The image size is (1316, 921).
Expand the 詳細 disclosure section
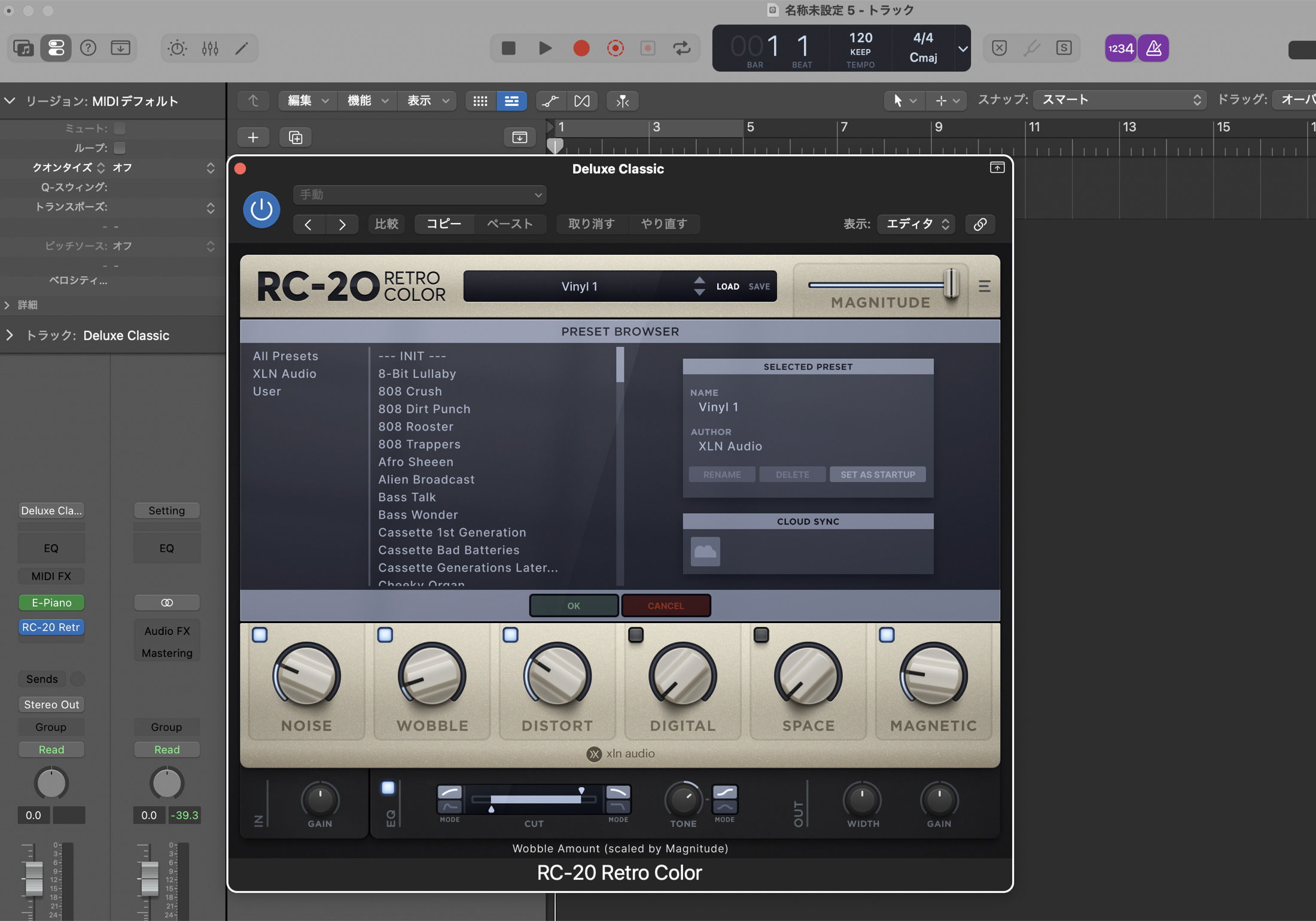tap(8, 305)
